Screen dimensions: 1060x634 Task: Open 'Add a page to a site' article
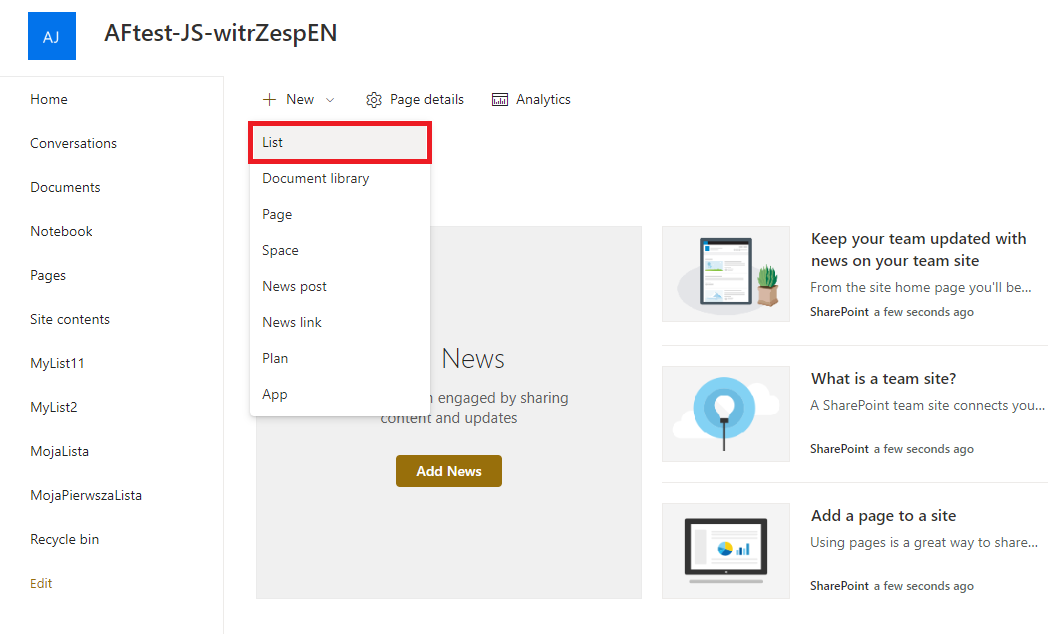[x=883, y=516]
